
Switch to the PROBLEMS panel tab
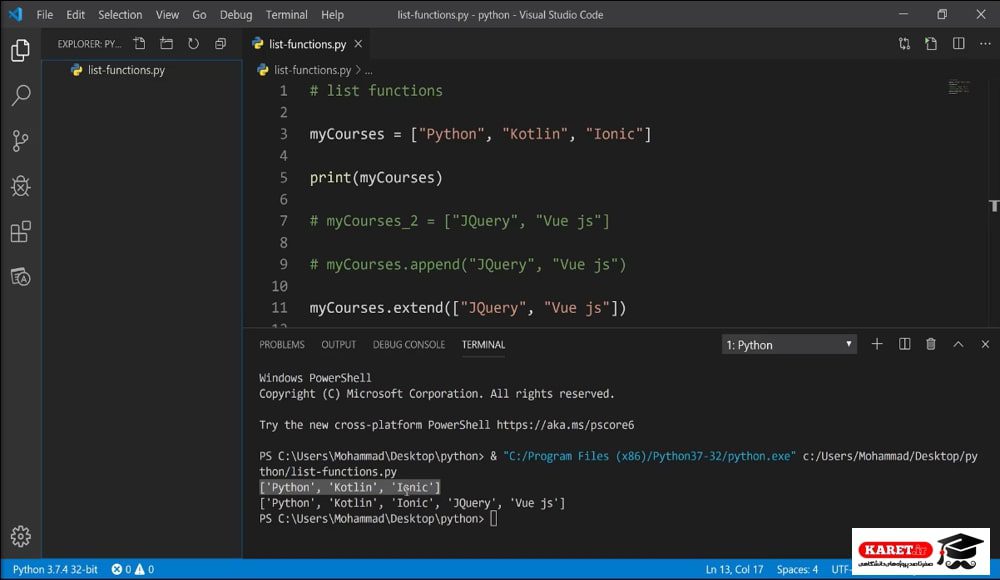tap(282, 345)
